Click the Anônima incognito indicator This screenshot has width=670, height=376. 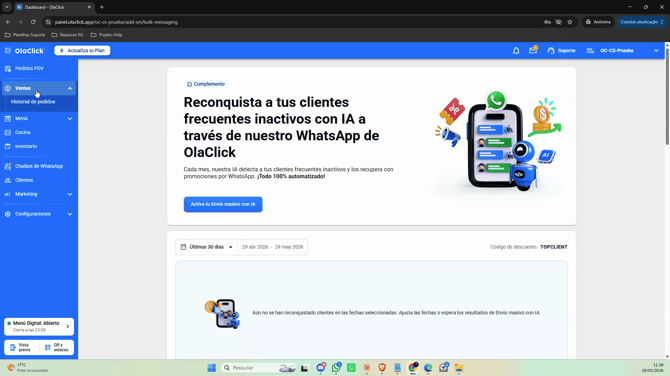coord(598,22)
